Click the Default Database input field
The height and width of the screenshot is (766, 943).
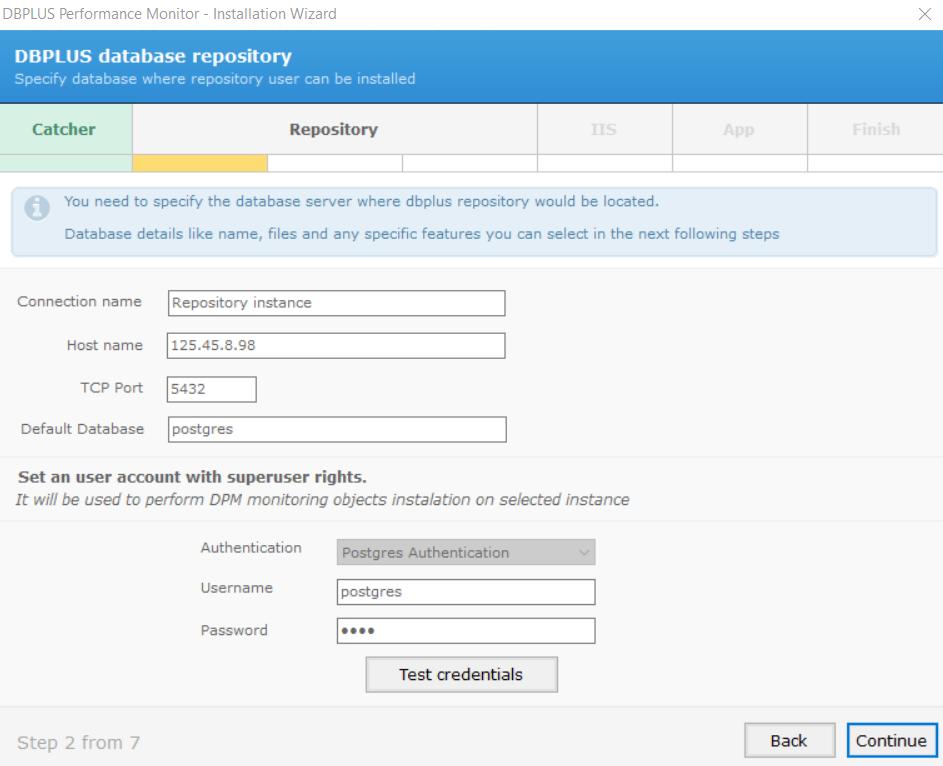tap(337, 429)
